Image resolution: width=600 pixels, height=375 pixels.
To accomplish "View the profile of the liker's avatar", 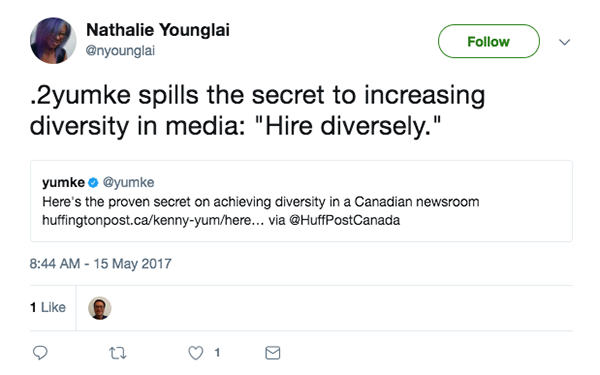I will (100, 308).
